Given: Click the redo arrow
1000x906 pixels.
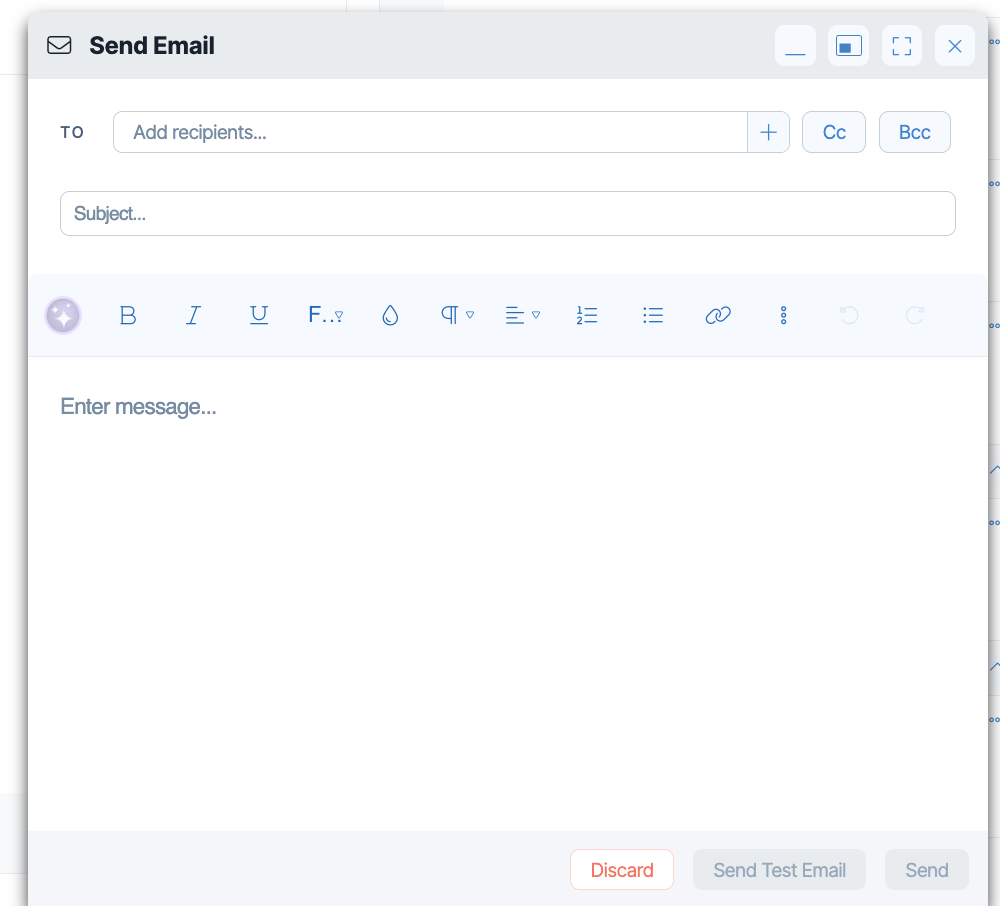Looking at the screenshot, I should [x=915, y=315].
